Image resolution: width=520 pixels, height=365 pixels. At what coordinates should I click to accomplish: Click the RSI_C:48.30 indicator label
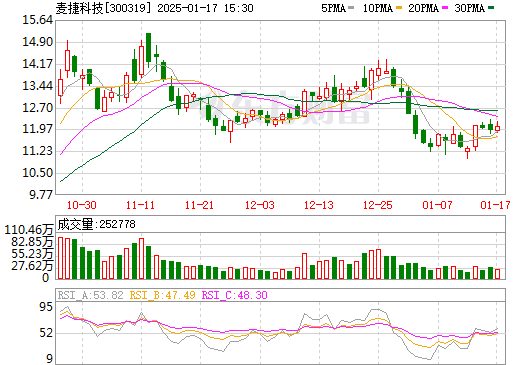tap(235, 295)
